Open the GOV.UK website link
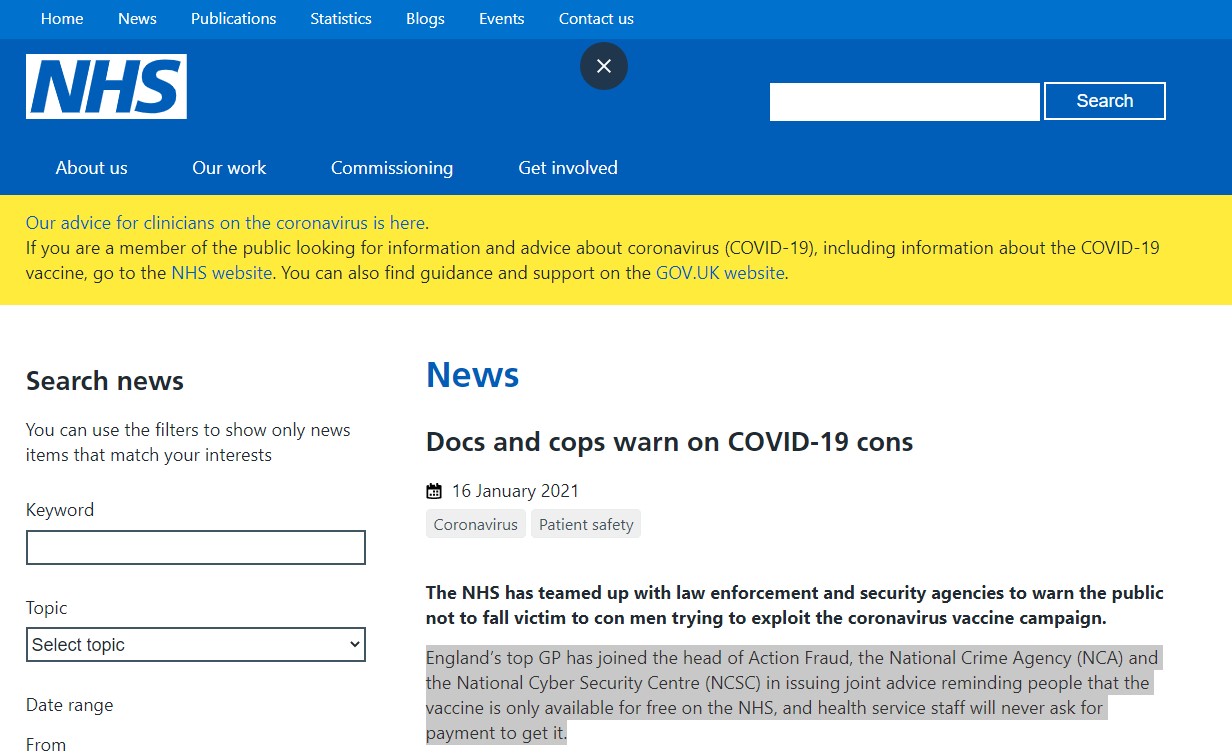The height and width of the screenshot is (754, 1232). 720,273
